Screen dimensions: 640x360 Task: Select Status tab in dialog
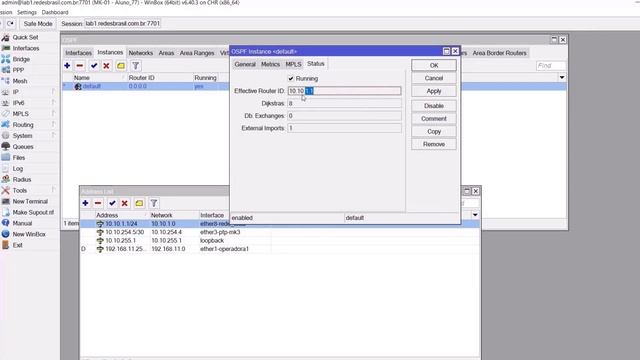point(316,64)
